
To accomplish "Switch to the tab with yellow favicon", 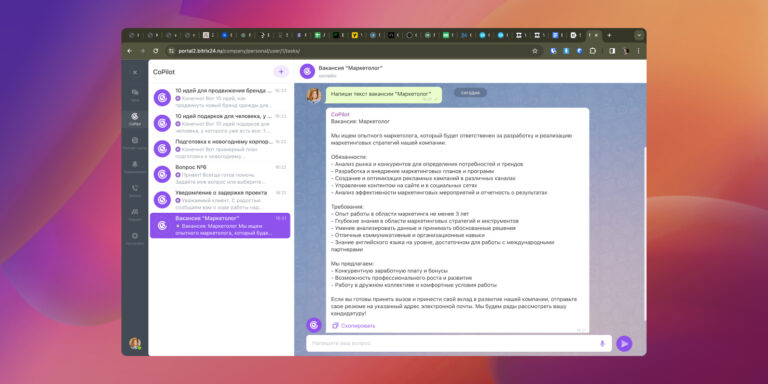I will [x=355, y=35].
